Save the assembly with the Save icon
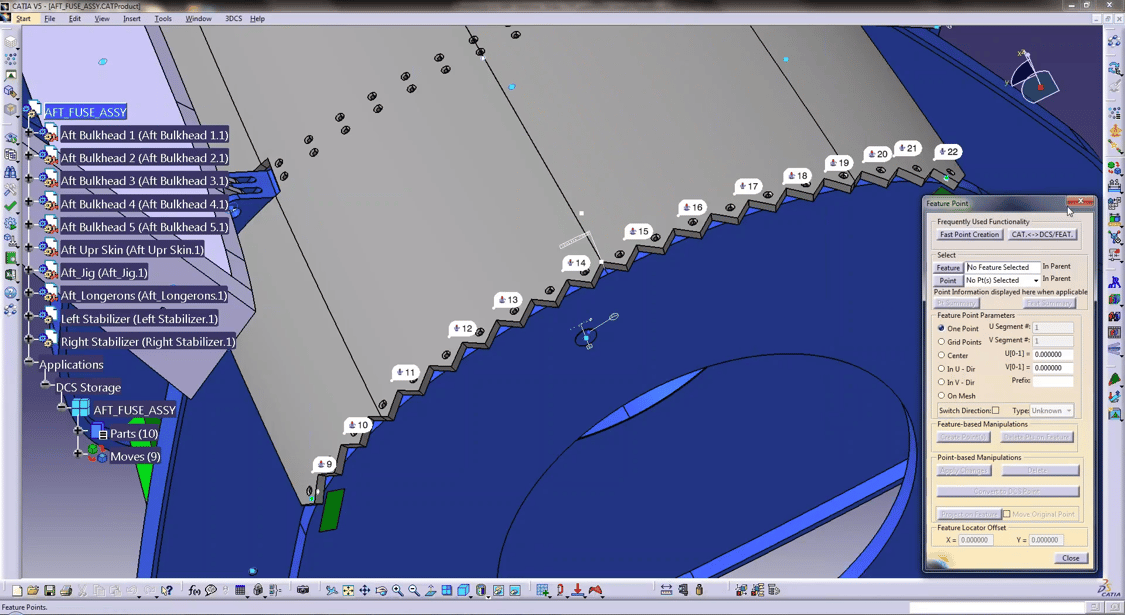The image size is (1125, 615). tap(48, 589)
